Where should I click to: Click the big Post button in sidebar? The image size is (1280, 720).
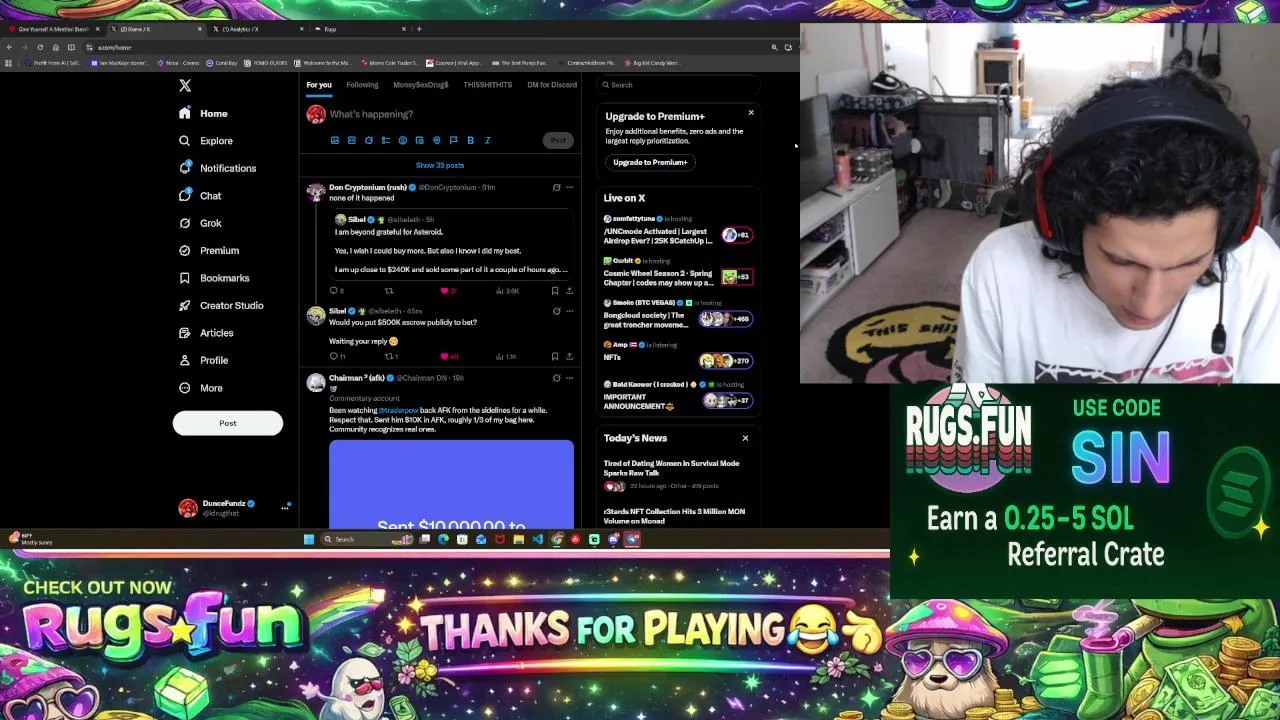pos(228,423)
